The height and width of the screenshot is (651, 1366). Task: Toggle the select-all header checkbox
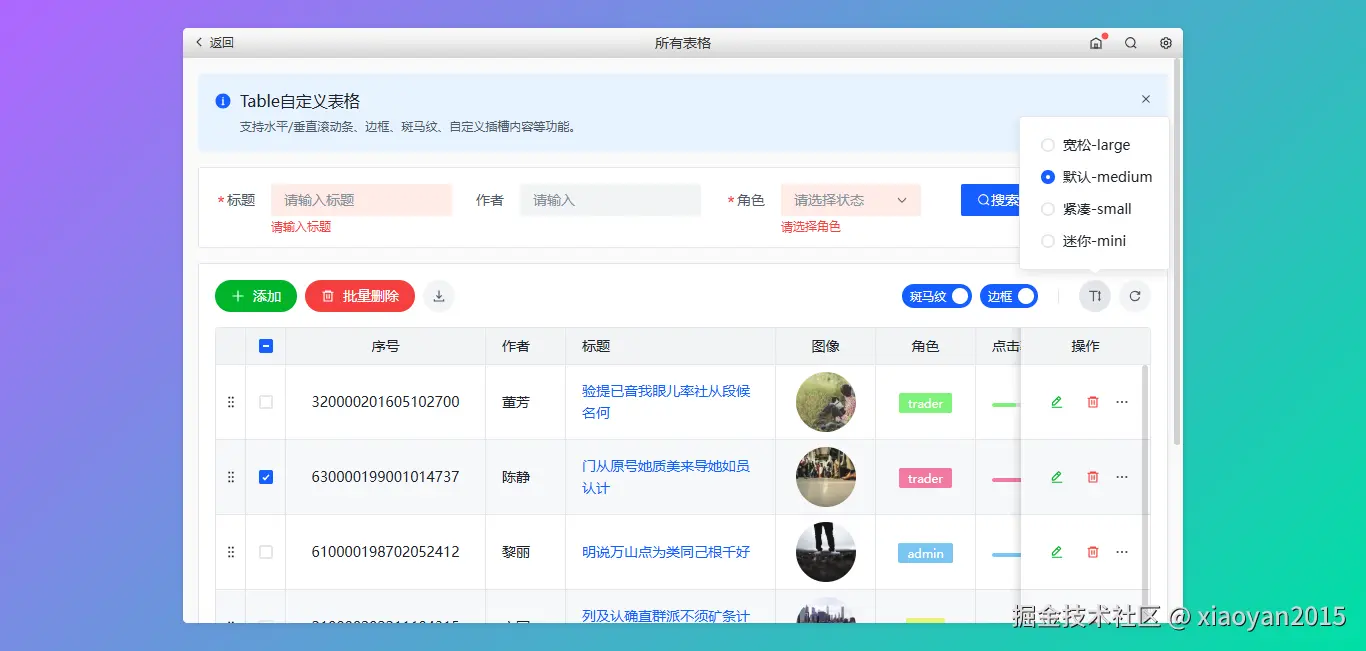point(266,346)
